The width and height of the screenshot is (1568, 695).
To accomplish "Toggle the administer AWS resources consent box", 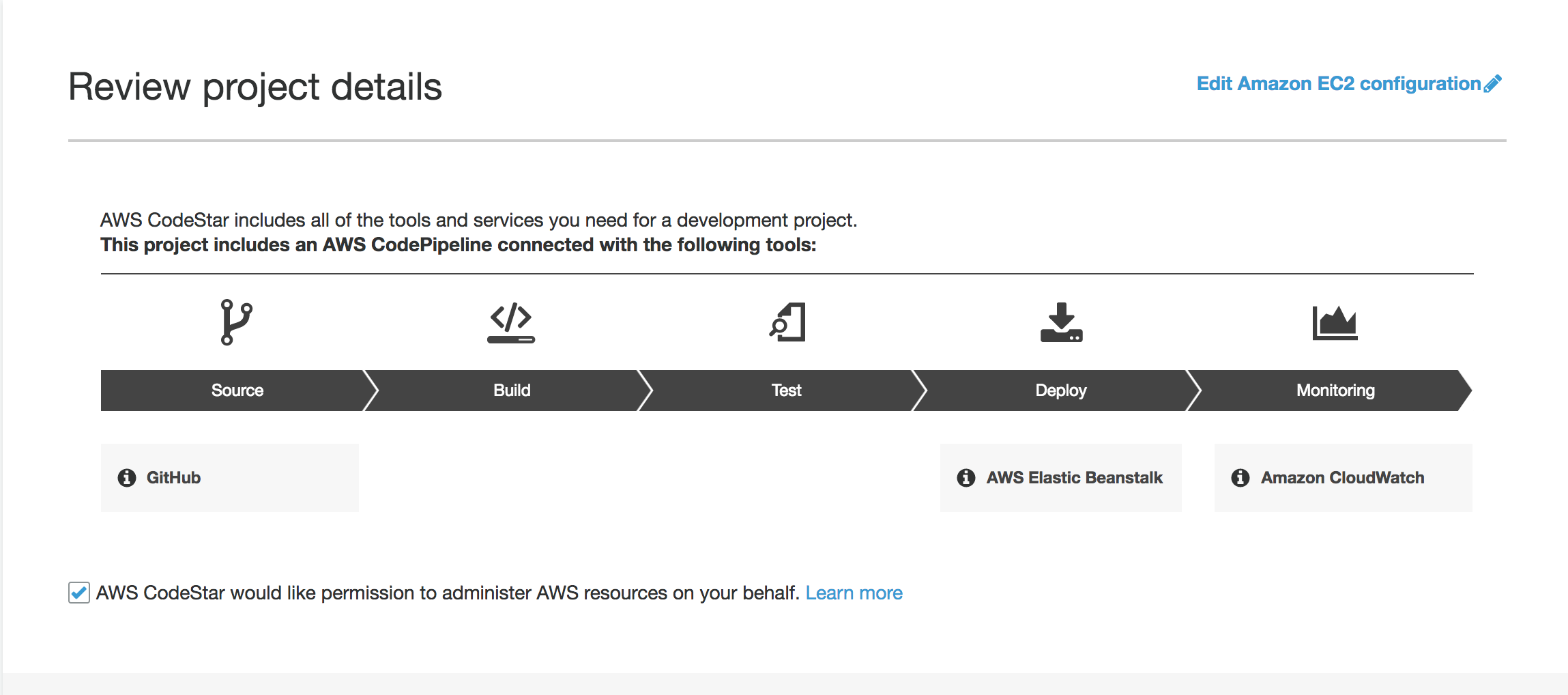I will [x=78, y=592].
